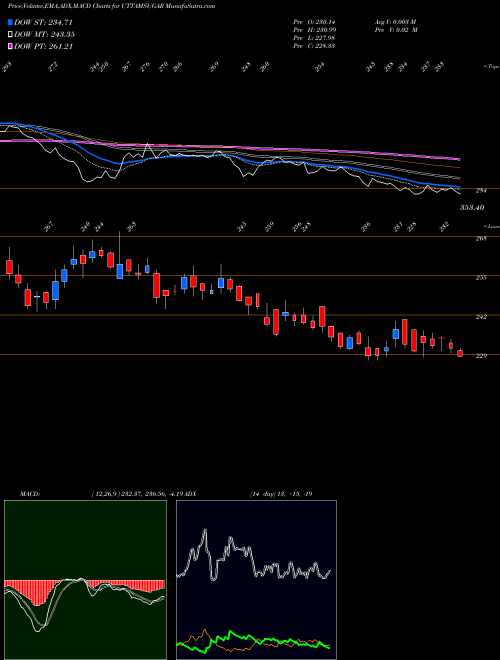Click the 254 EMA price level label
The image size is (500, 660).
tap(481, 191)
